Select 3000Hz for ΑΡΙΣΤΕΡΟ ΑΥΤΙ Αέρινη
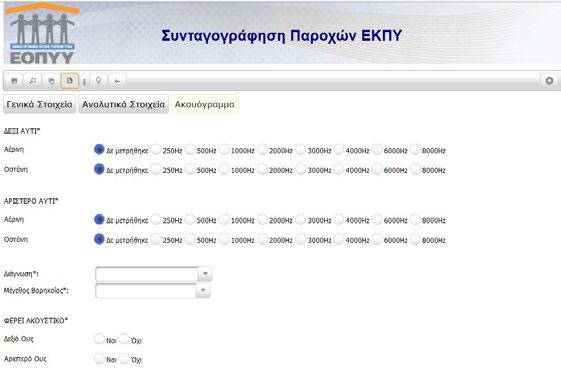 click(301, 219)
